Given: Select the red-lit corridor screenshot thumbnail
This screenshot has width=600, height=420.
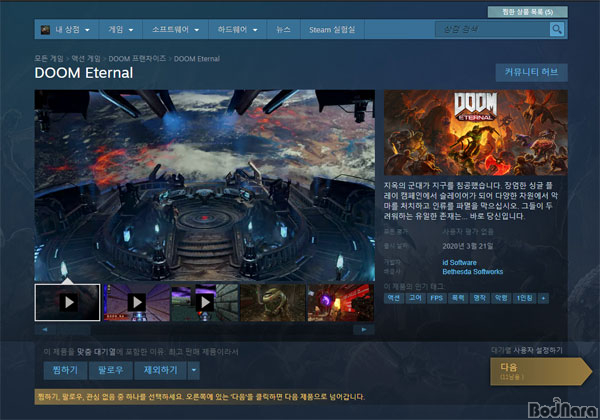Looking at the screenshot, I should click(341, 302).
